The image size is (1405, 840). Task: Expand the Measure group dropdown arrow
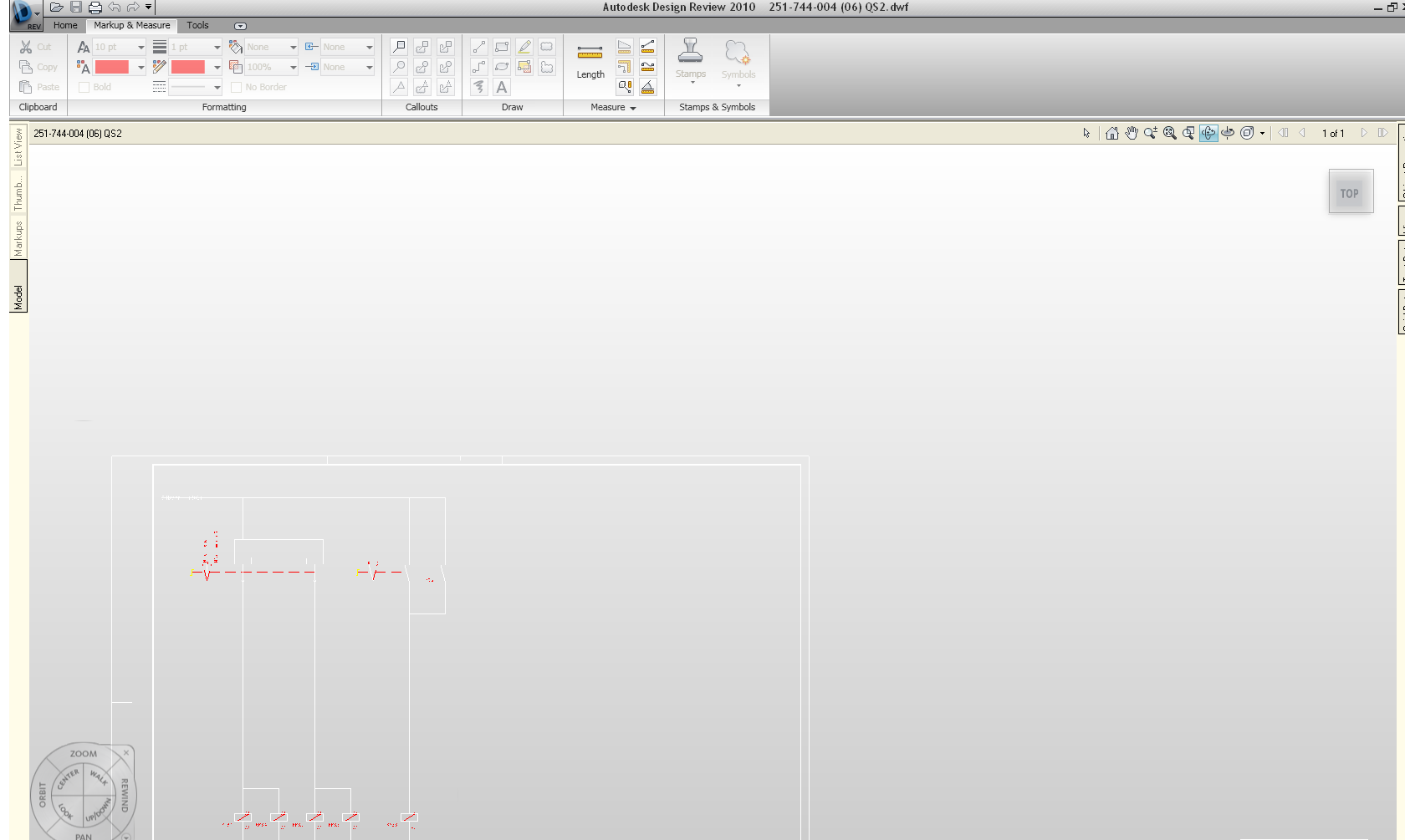click(633, 108)
